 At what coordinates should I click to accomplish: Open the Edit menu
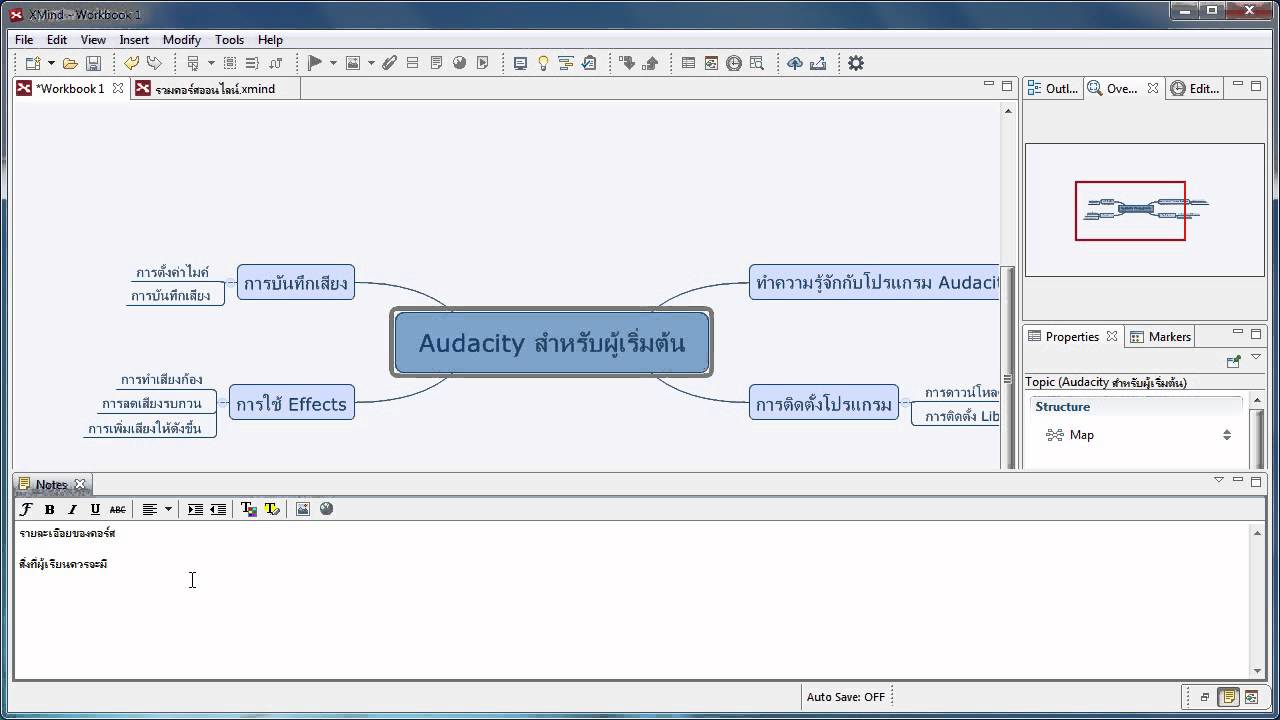(57, 40)
